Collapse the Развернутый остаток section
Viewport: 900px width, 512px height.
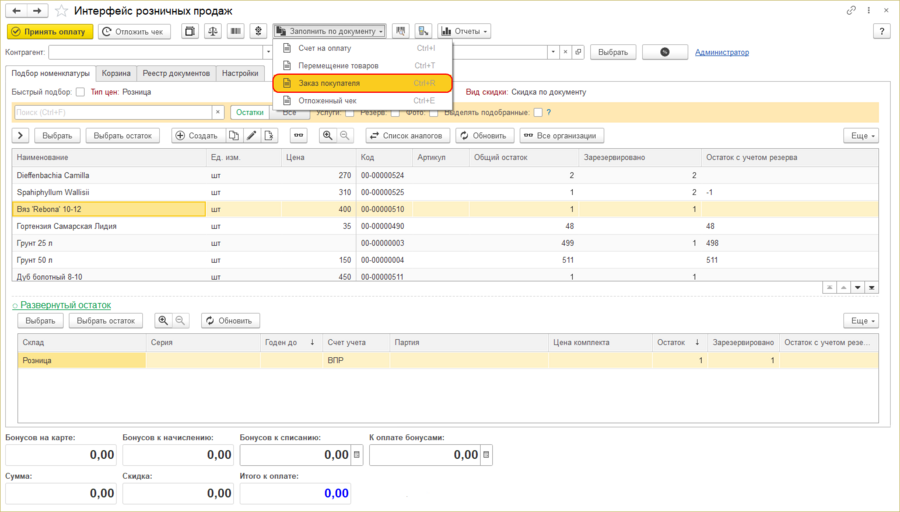coord(61,304)
